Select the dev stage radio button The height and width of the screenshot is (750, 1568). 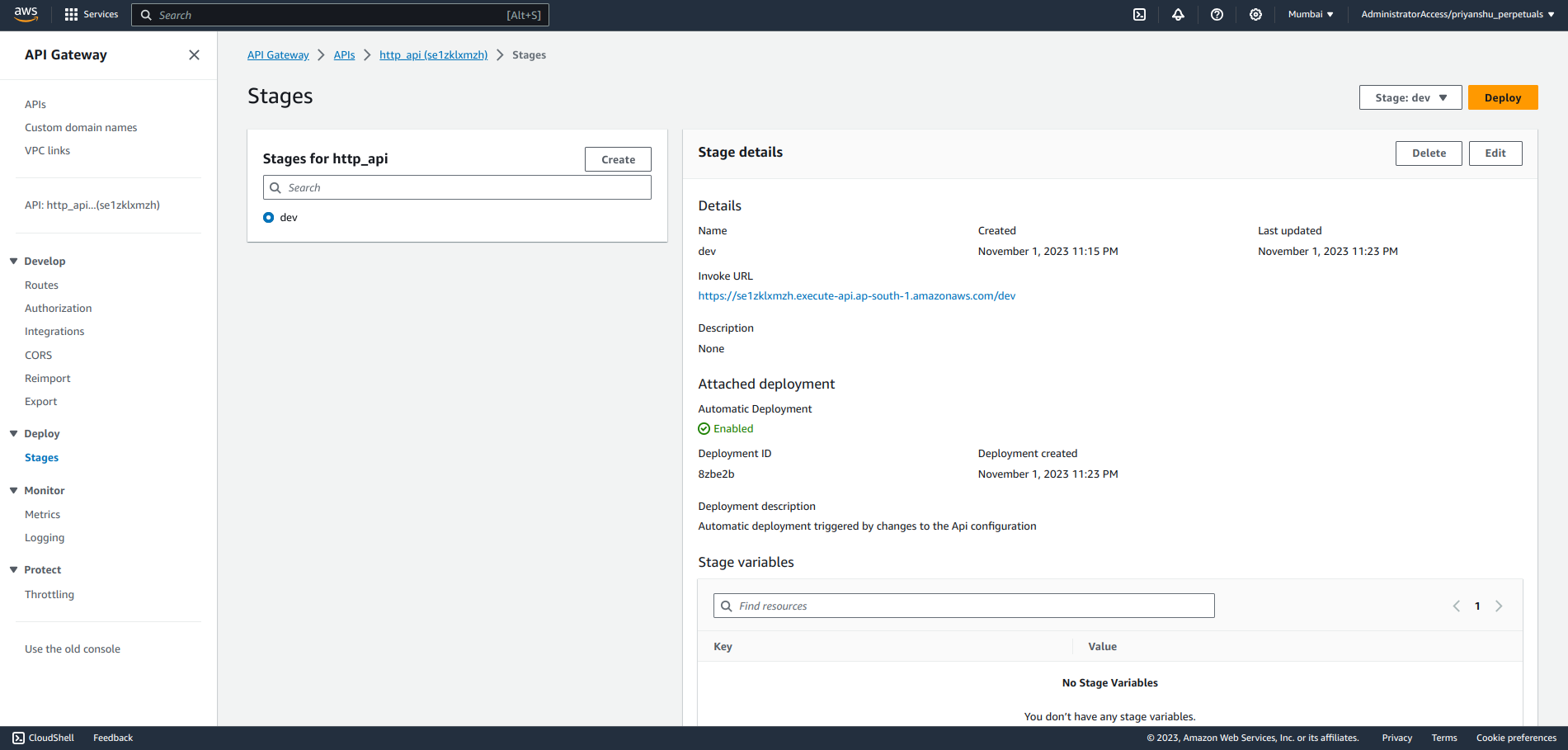coord(268,217)
